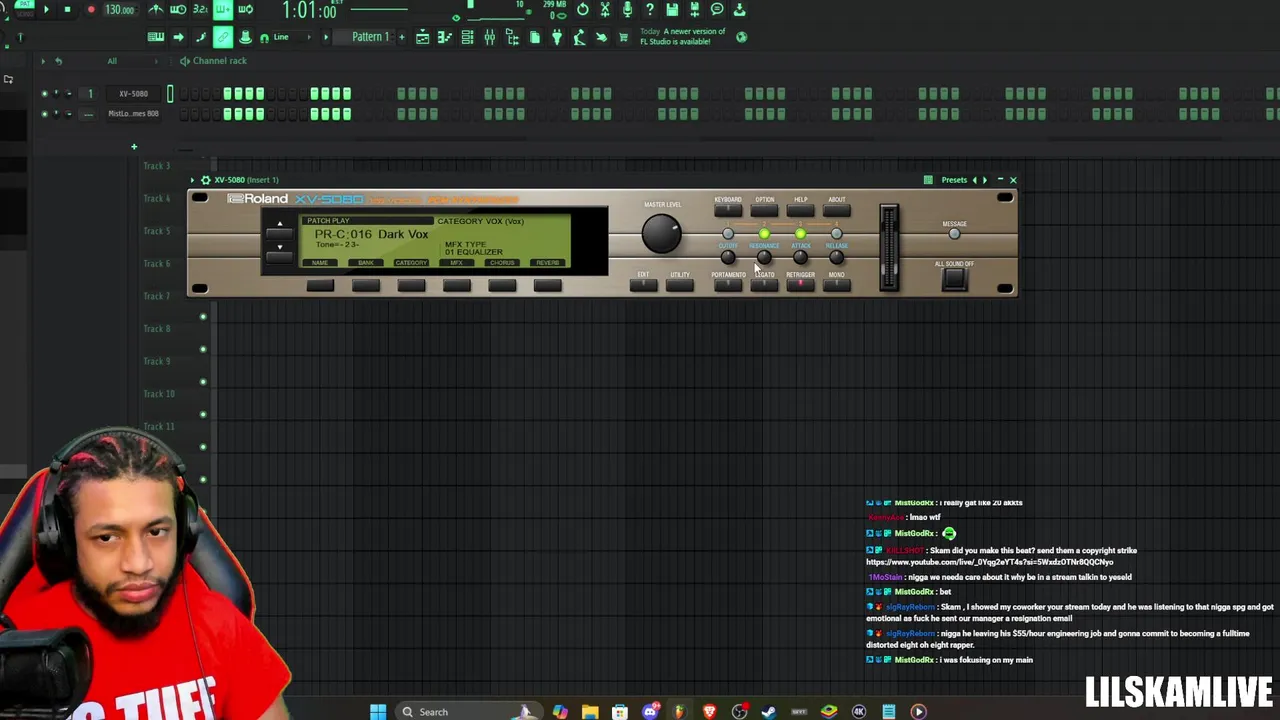Screen dimensions: 1280x720
Task: Arm the record button
Action: 90,10
